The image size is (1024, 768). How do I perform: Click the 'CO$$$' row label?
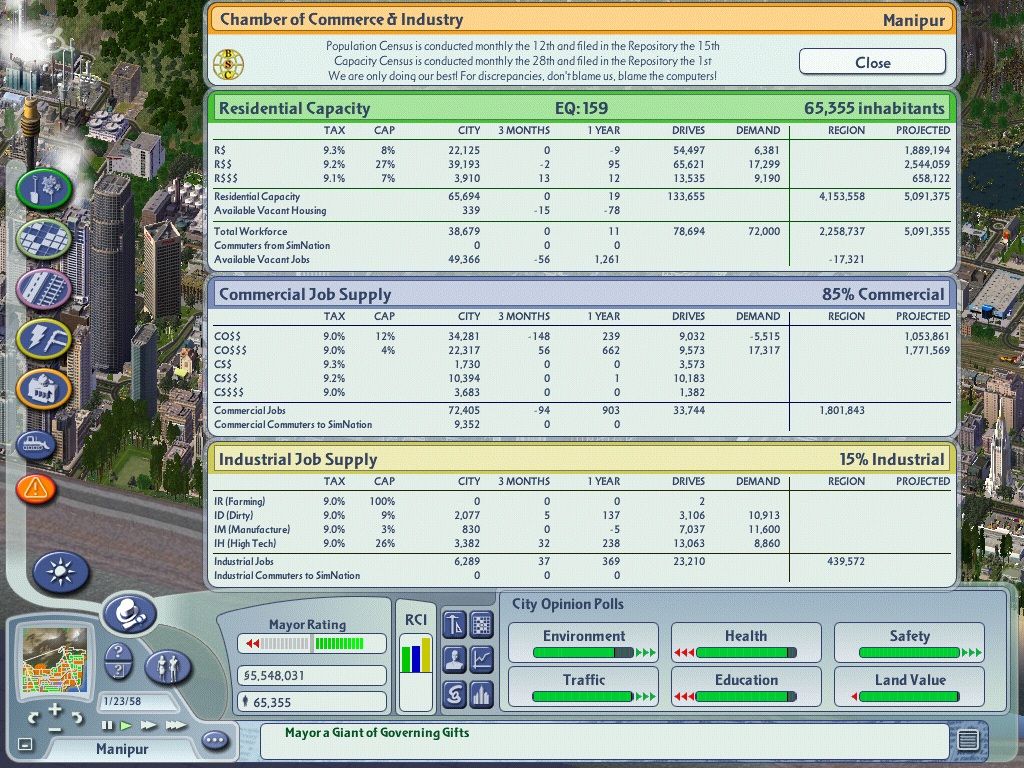point(230,350)
